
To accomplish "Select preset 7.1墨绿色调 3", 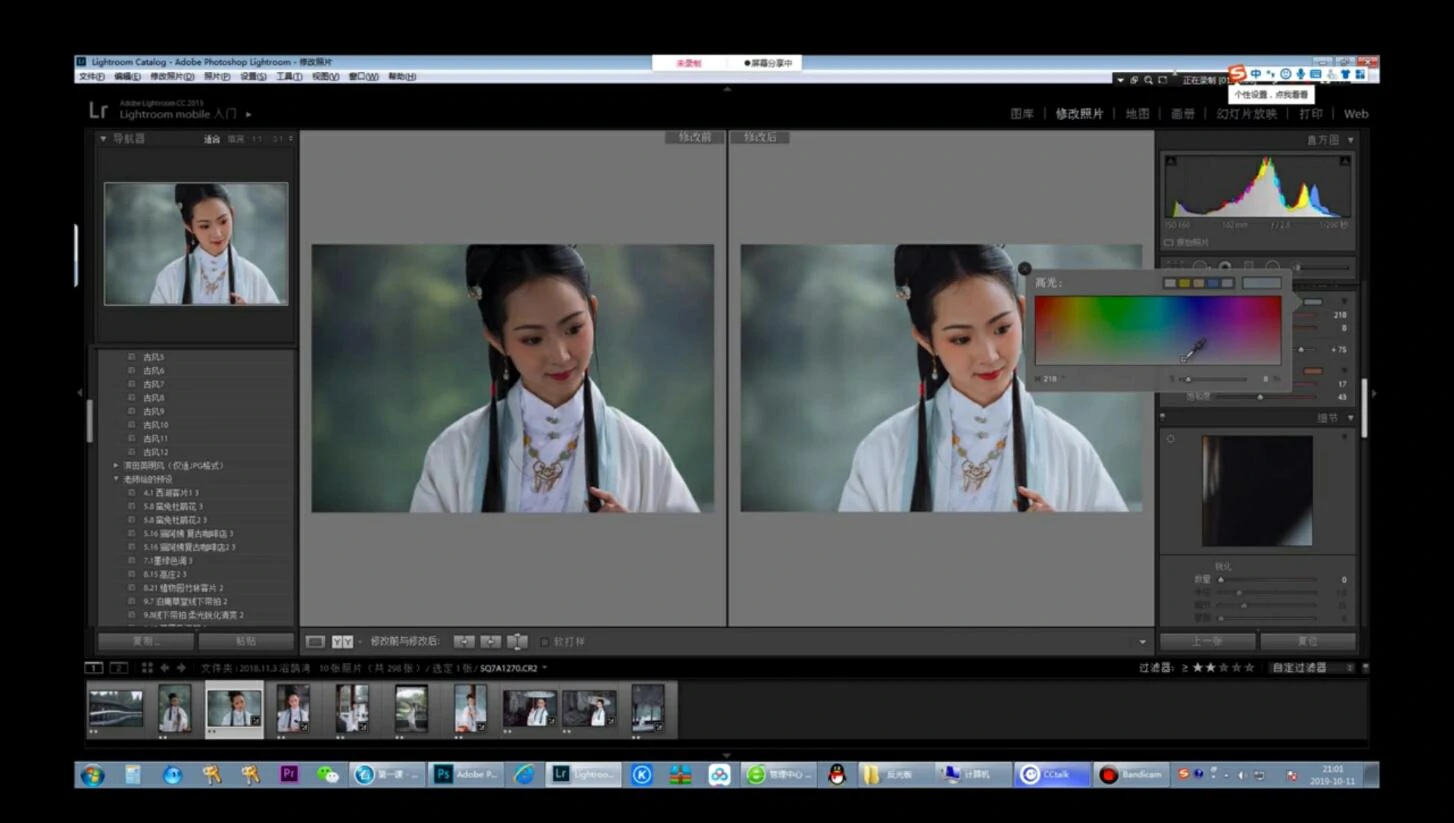I will [x=168, y=561].
